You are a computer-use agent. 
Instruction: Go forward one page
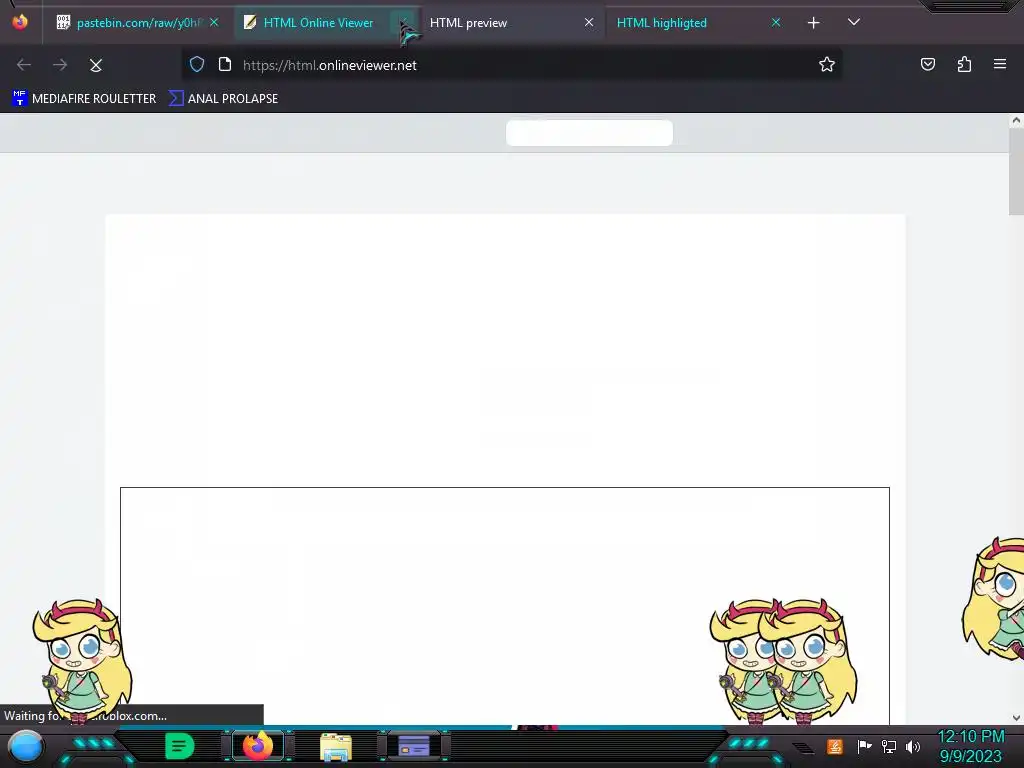click(x=60, y=65)
